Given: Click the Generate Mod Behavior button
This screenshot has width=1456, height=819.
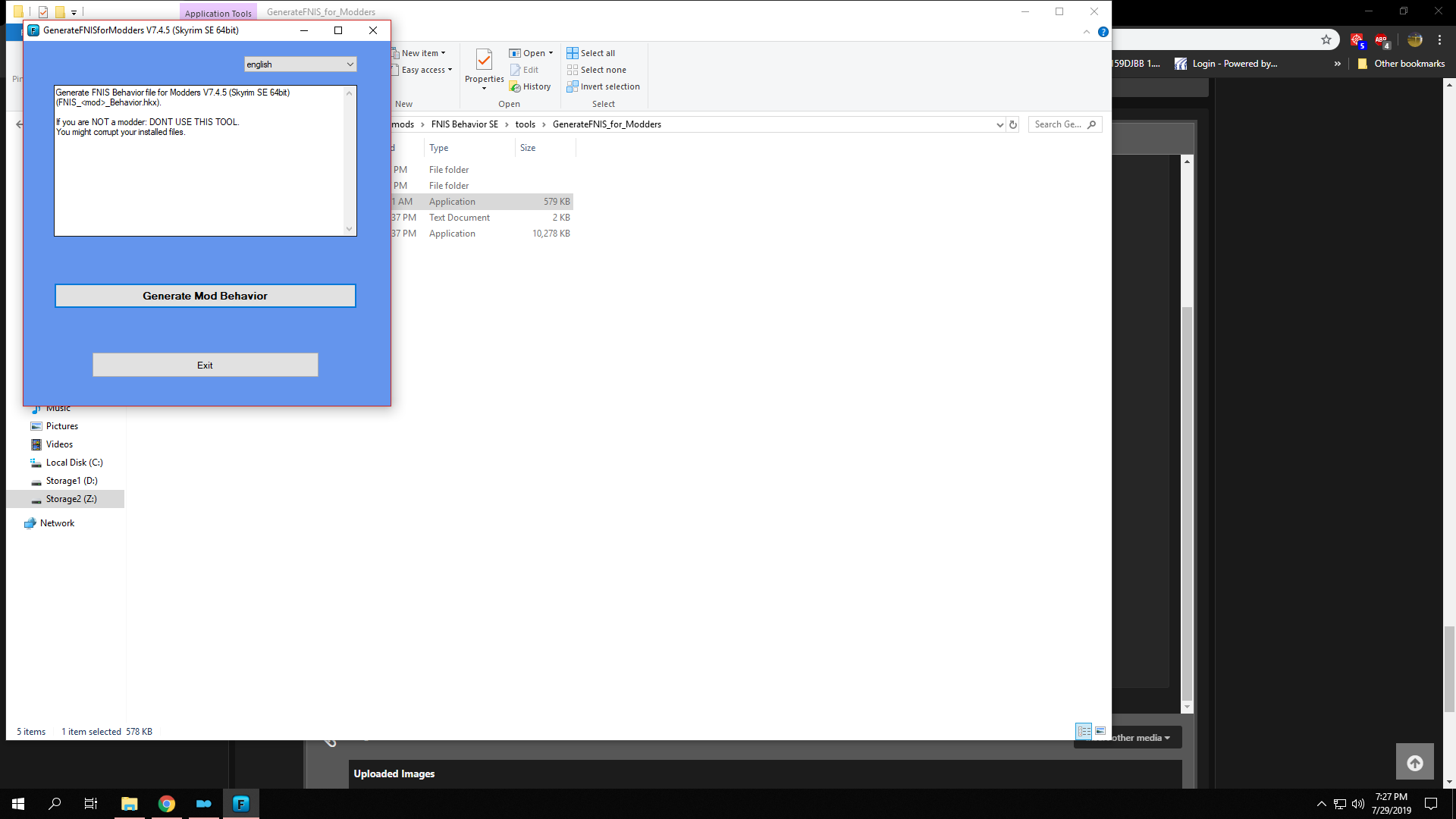Looking at the screenshot, I should pyautogui.click(x=205, y=296).
